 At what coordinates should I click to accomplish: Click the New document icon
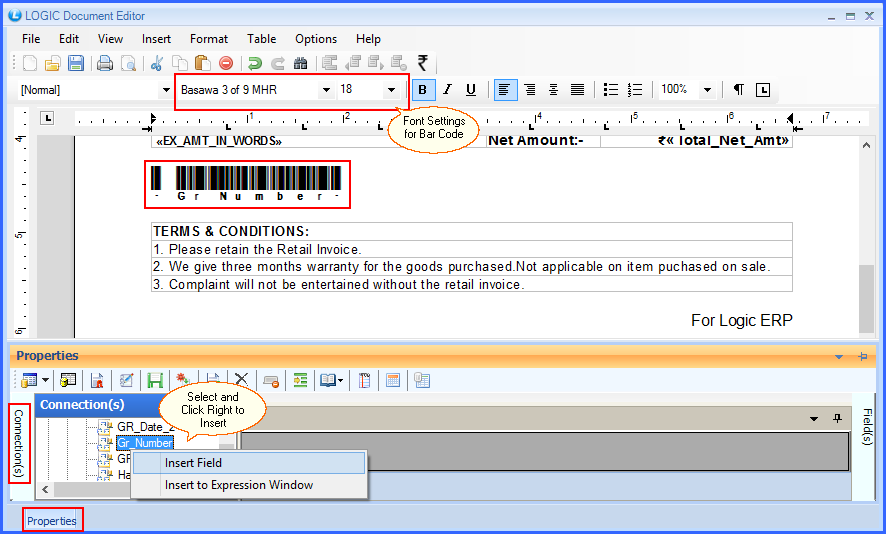click(x=30, y=63)
